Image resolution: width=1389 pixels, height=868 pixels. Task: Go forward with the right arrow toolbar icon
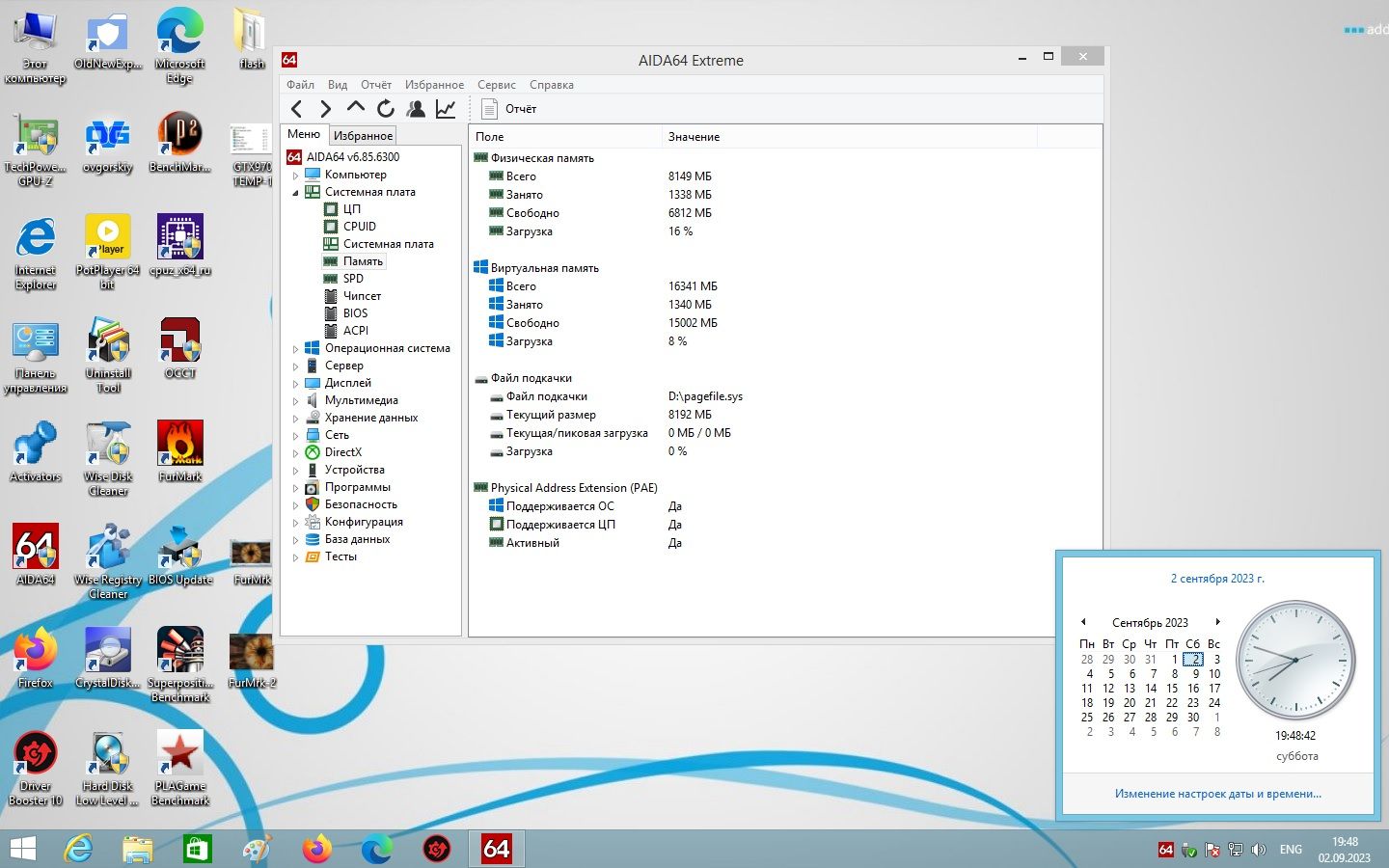click(326, 109)
